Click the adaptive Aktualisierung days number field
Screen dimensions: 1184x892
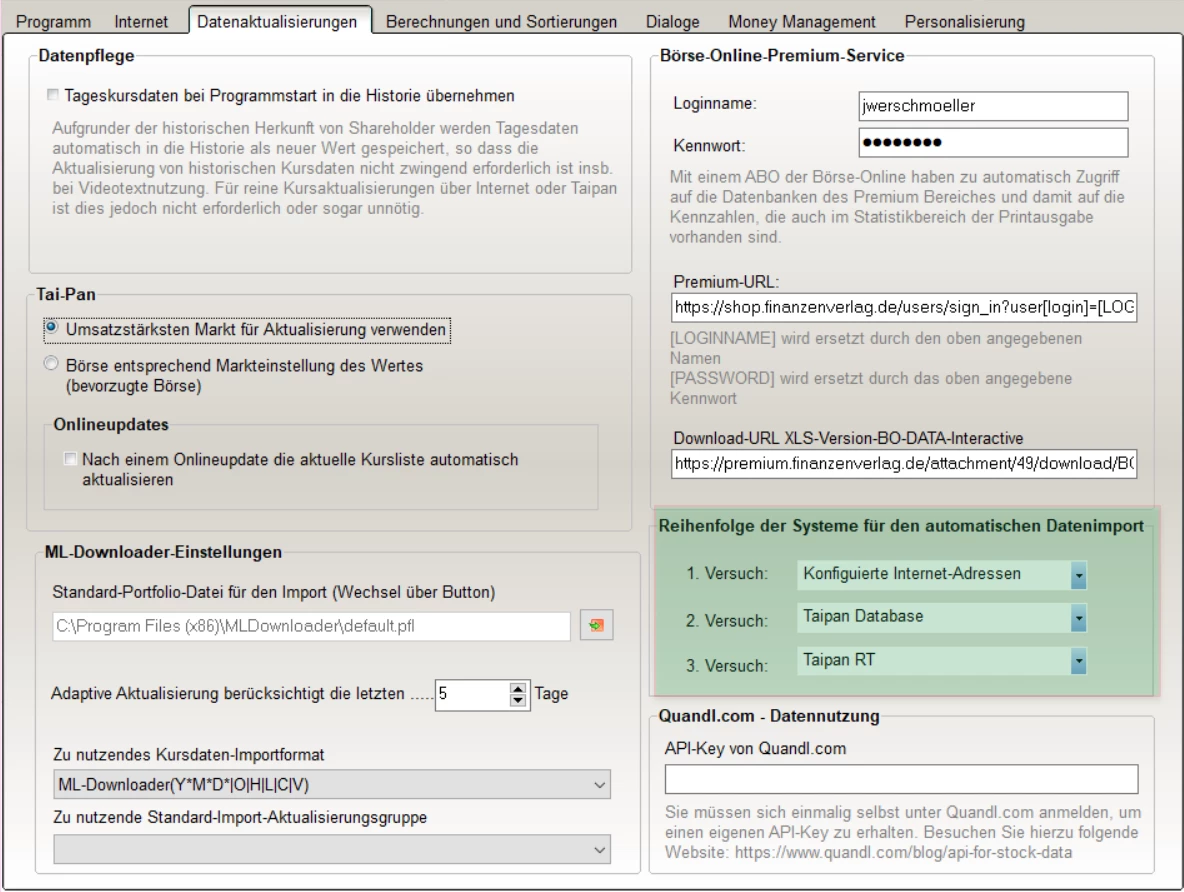(x=473, y=694)
